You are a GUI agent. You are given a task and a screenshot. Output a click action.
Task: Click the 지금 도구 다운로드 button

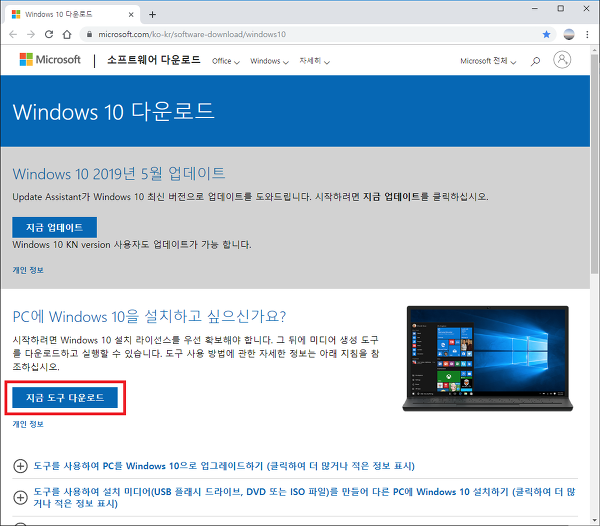click(x=65, y=397)
